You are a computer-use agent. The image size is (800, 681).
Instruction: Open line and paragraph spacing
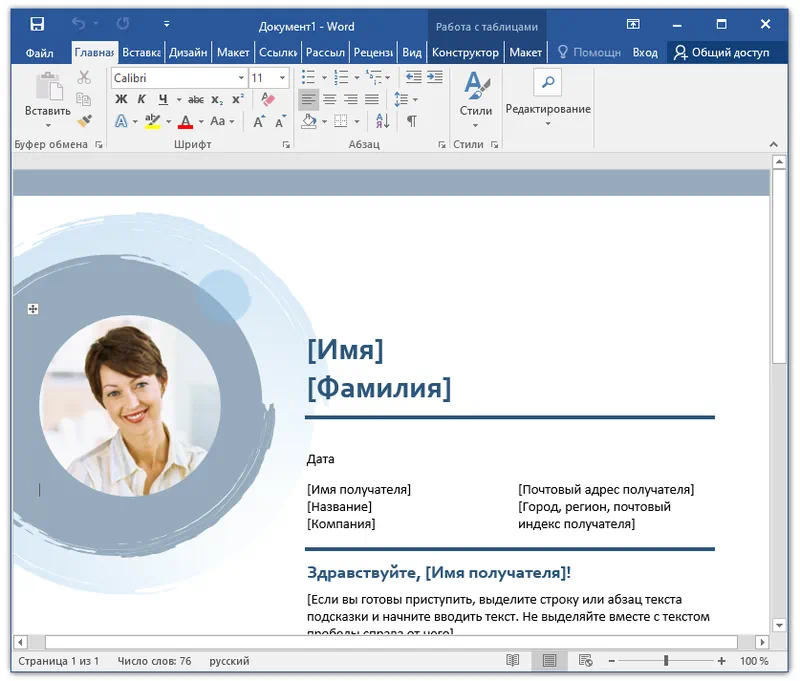pyautogui.click(x=401, y=99)
